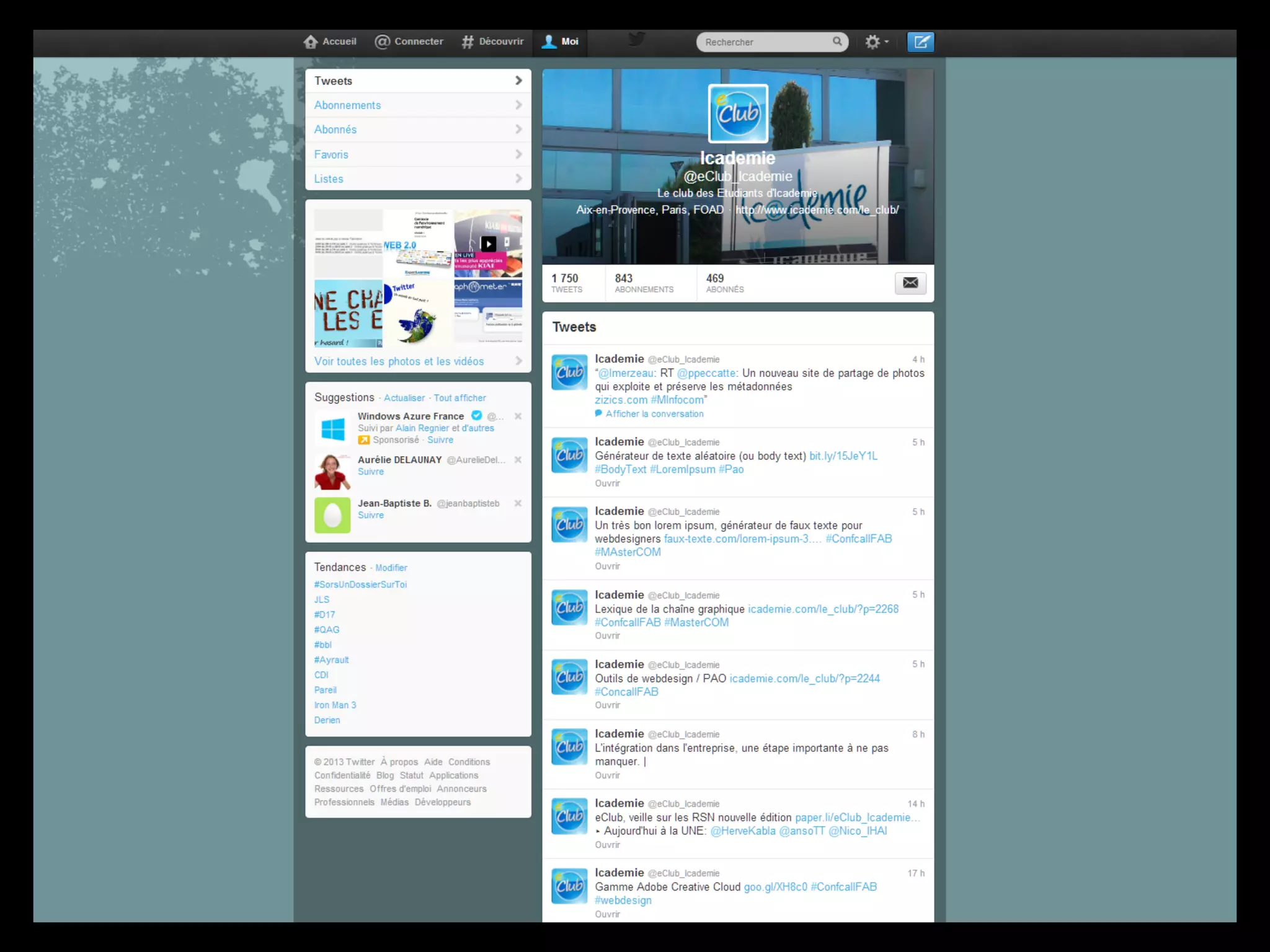This screenshot has width=1270, height=952.
Task: Open the Découvrir tab
Action: pyautogui.click(x=493, y=42)
